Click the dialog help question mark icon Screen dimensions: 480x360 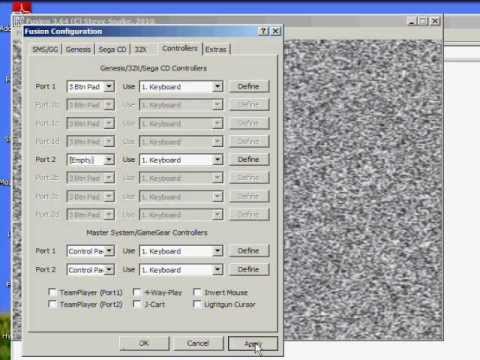pos(263,31)
